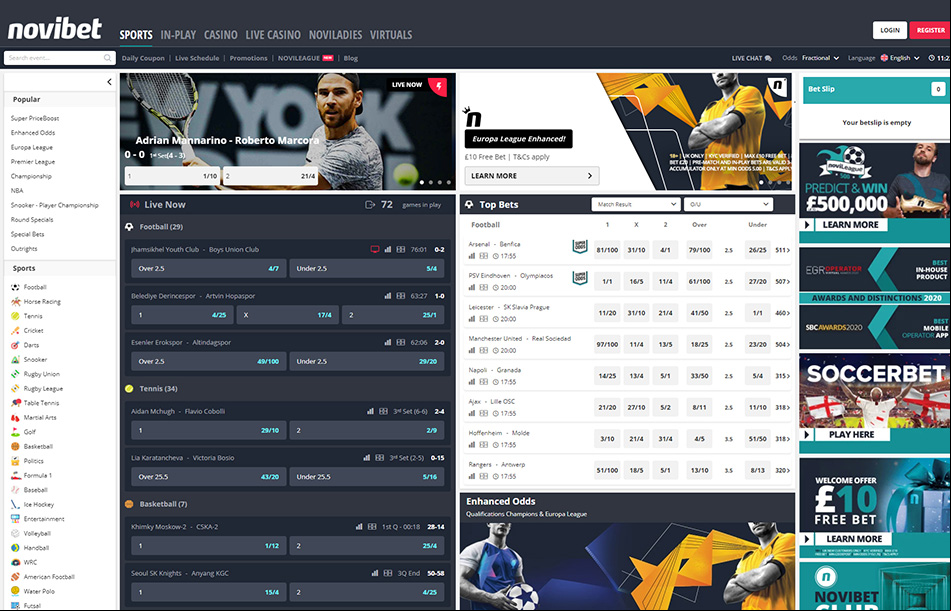Image resolution: width=951 pixels, height=611 pixels.
Task: Open Snooker - Player Championship link
Action: tap(55, 205)
